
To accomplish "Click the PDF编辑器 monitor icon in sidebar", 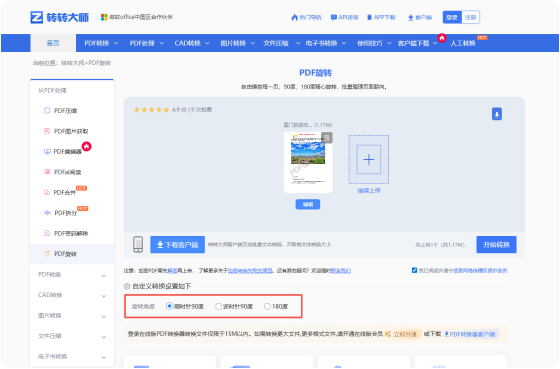I will [x=47, y=151].
